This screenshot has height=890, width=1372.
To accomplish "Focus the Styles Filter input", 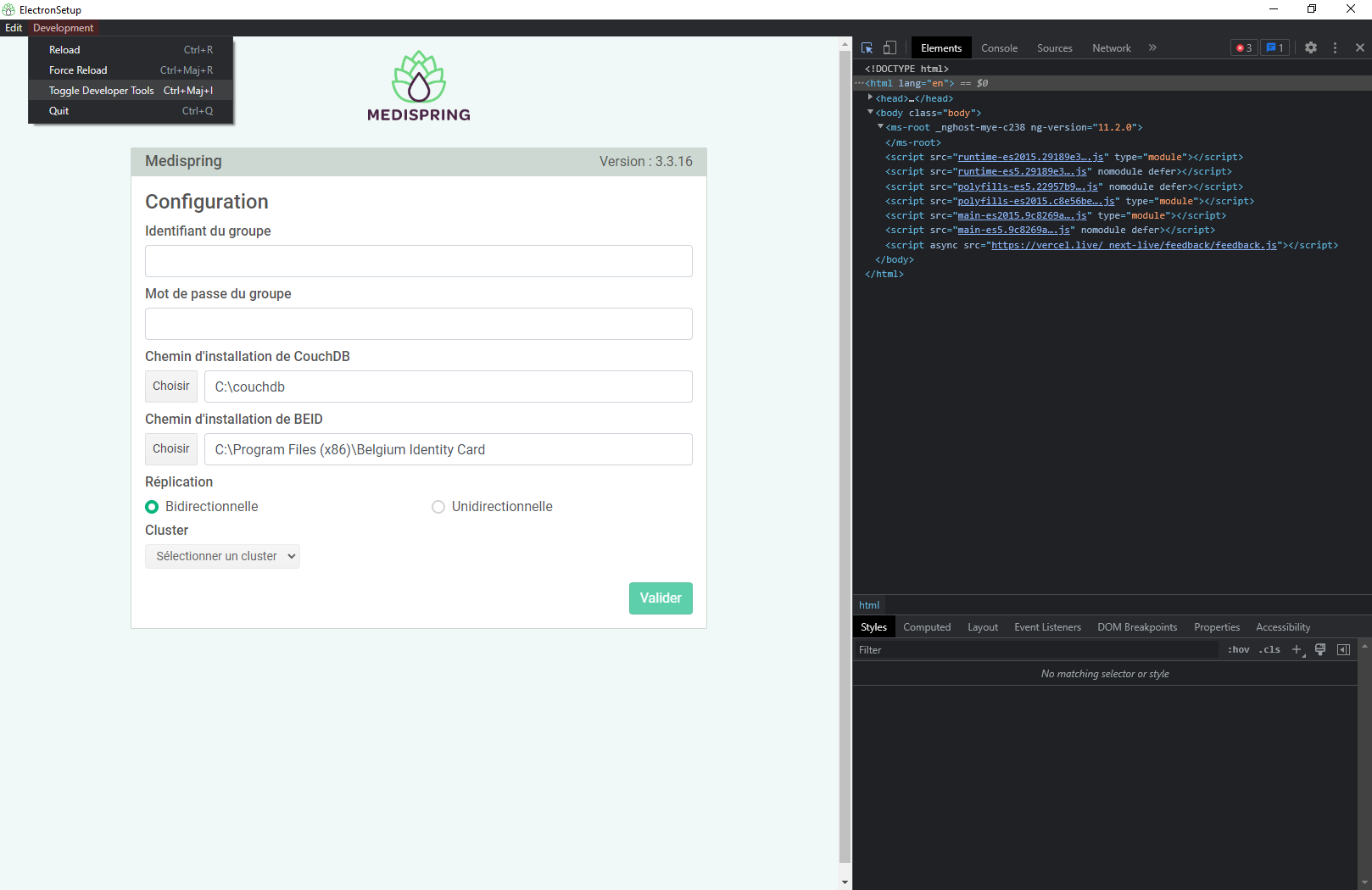I will pos(1036,650).
